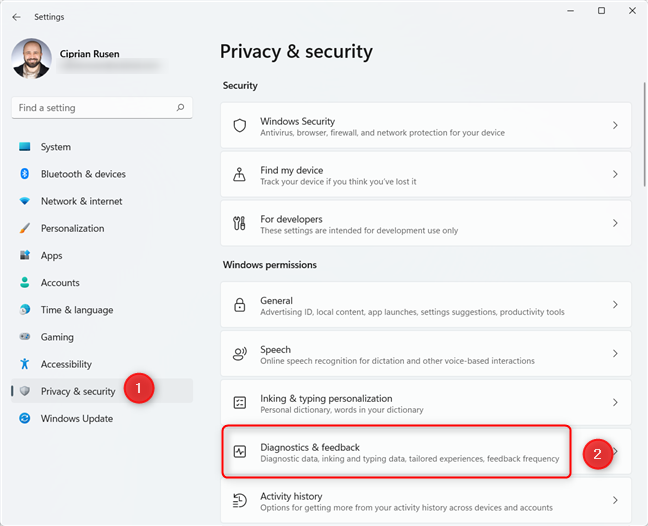Screen dimensions: 648x526
Task: Open Find my device page
Action: pos(426,174)
